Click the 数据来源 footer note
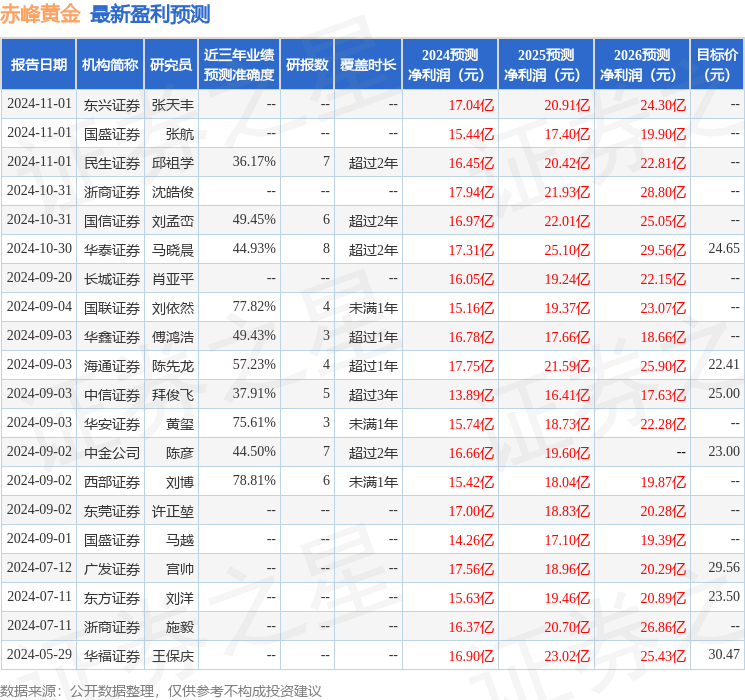This screenshot has height=700, width=745. [161, 691]
